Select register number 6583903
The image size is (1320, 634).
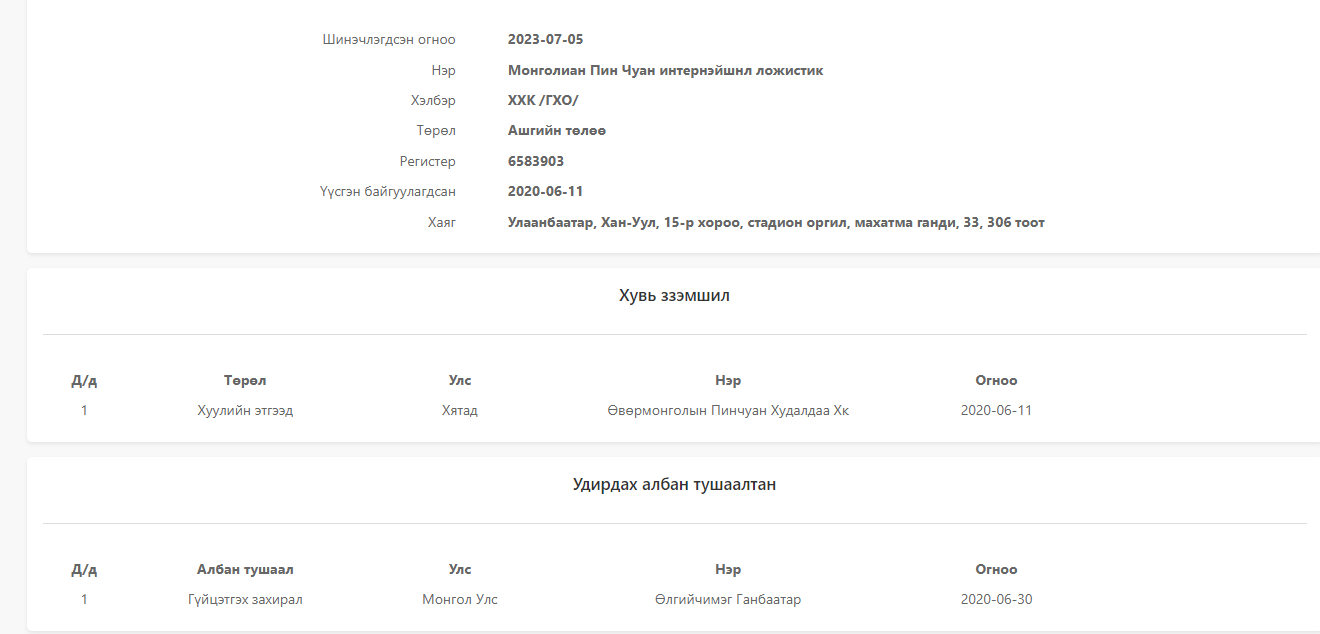(536, 161)
